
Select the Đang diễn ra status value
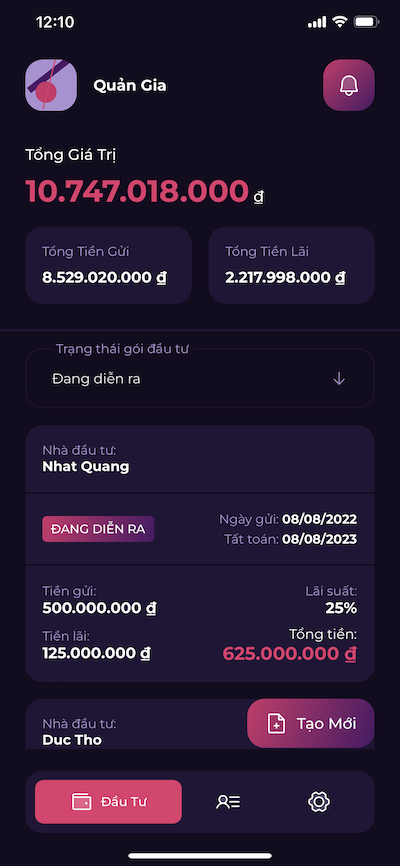click(96, 379)
